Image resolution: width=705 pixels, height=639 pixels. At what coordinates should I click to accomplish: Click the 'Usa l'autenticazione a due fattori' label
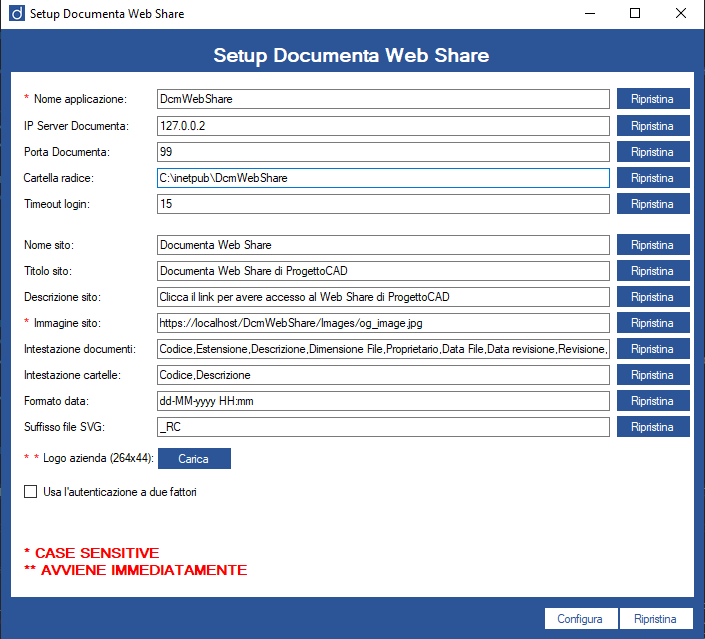(x=120, y=492)
